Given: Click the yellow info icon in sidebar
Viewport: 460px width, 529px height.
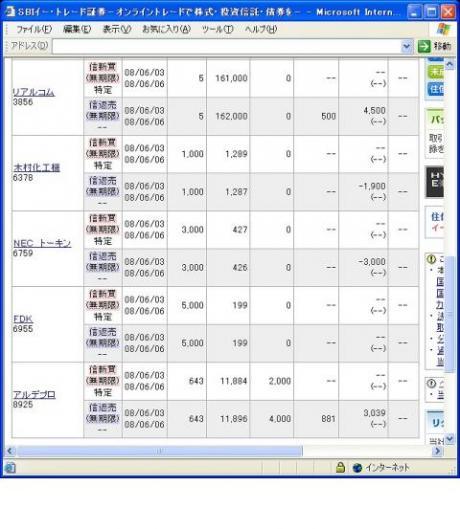Looking at the screenshot, I should (431, 259).
